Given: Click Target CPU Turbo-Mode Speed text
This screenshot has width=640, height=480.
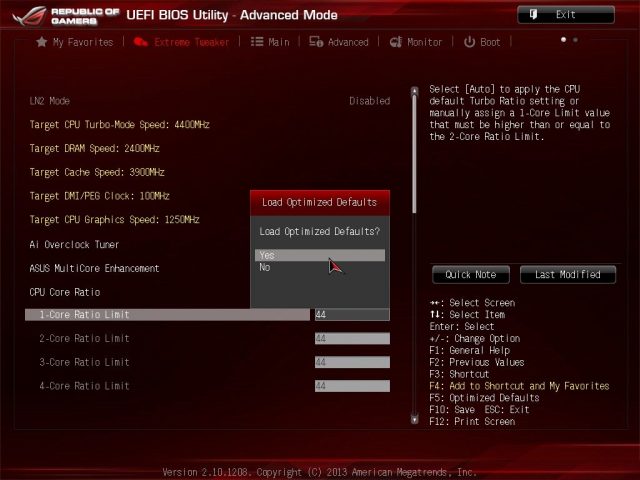Looking at the screenshot, I should 119,124.
